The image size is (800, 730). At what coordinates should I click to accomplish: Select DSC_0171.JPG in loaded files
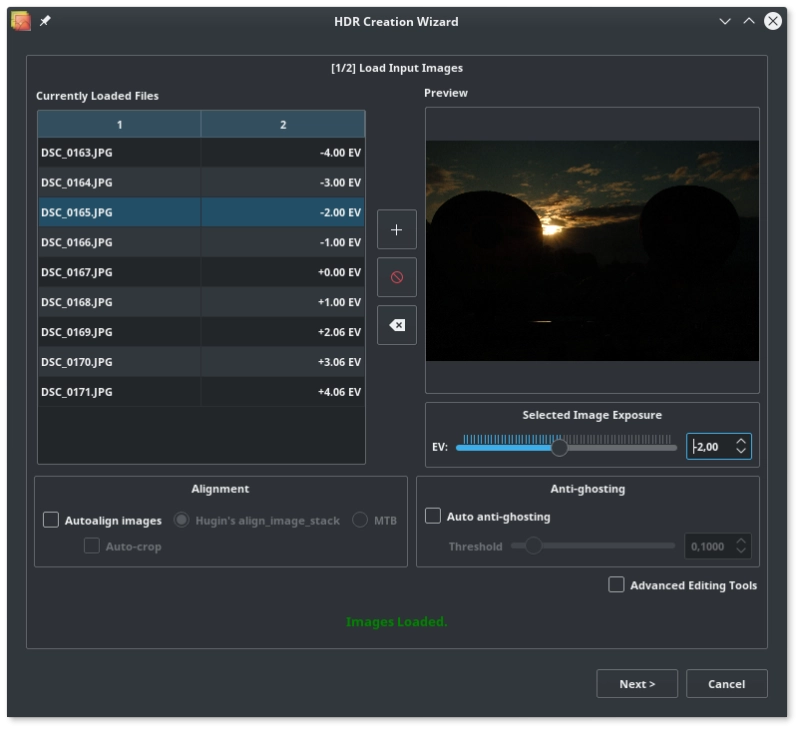point(119,392)
